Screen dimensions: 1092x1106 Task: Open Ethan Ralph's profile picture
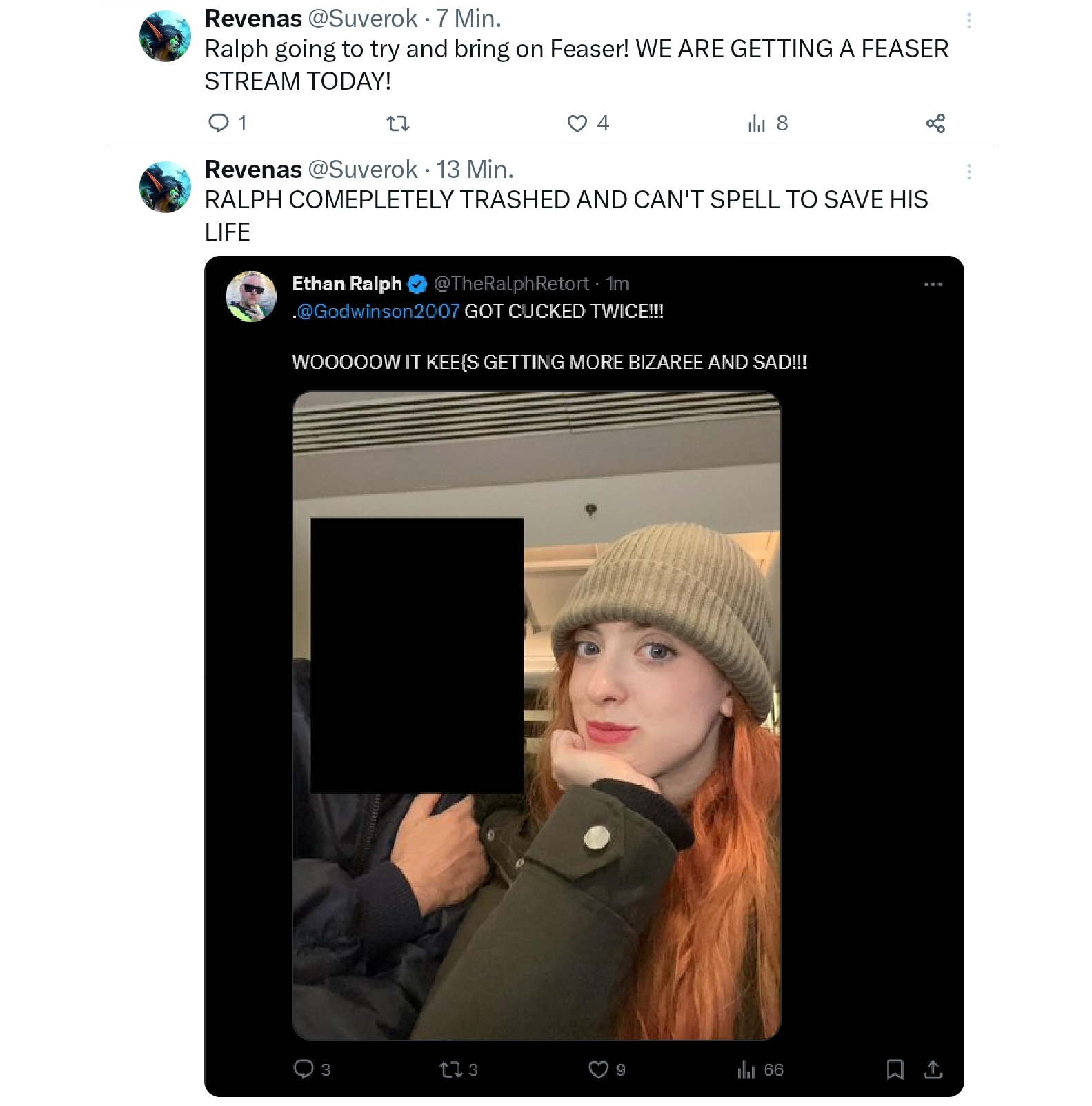point(251,296)
